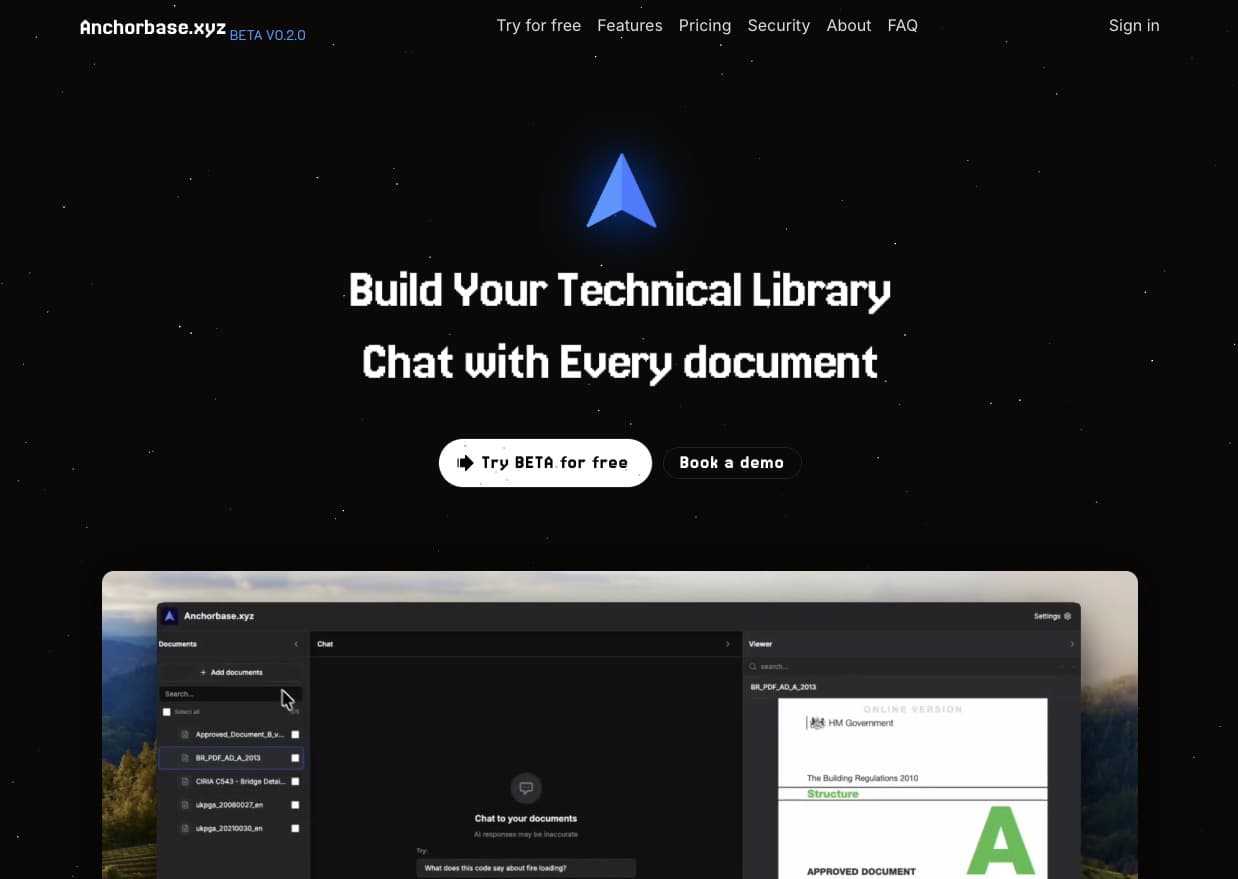This screenshot has height=879, width=1238.
Task: Click the Documents Search field
Action: (230, 693)
